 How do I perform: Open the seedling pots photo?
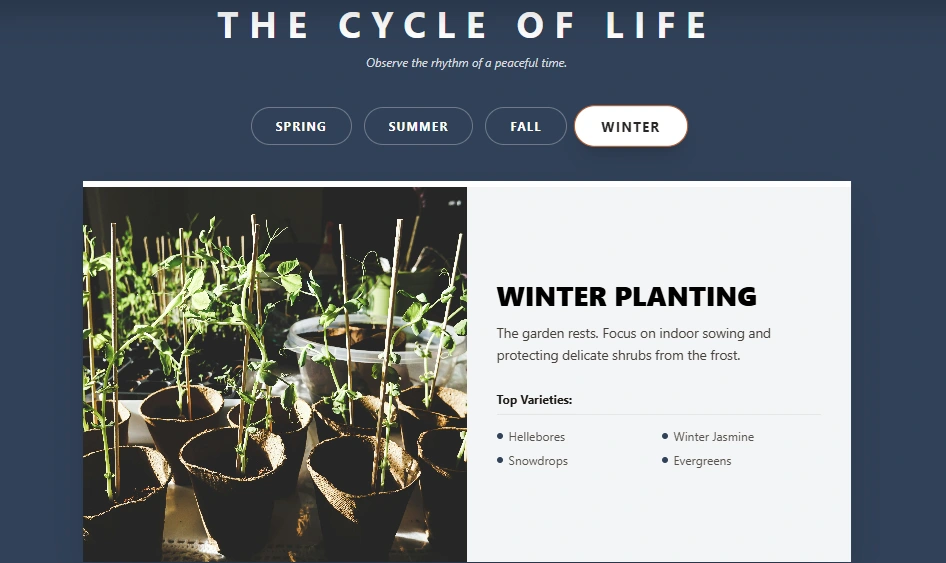(x=275, y=374)
